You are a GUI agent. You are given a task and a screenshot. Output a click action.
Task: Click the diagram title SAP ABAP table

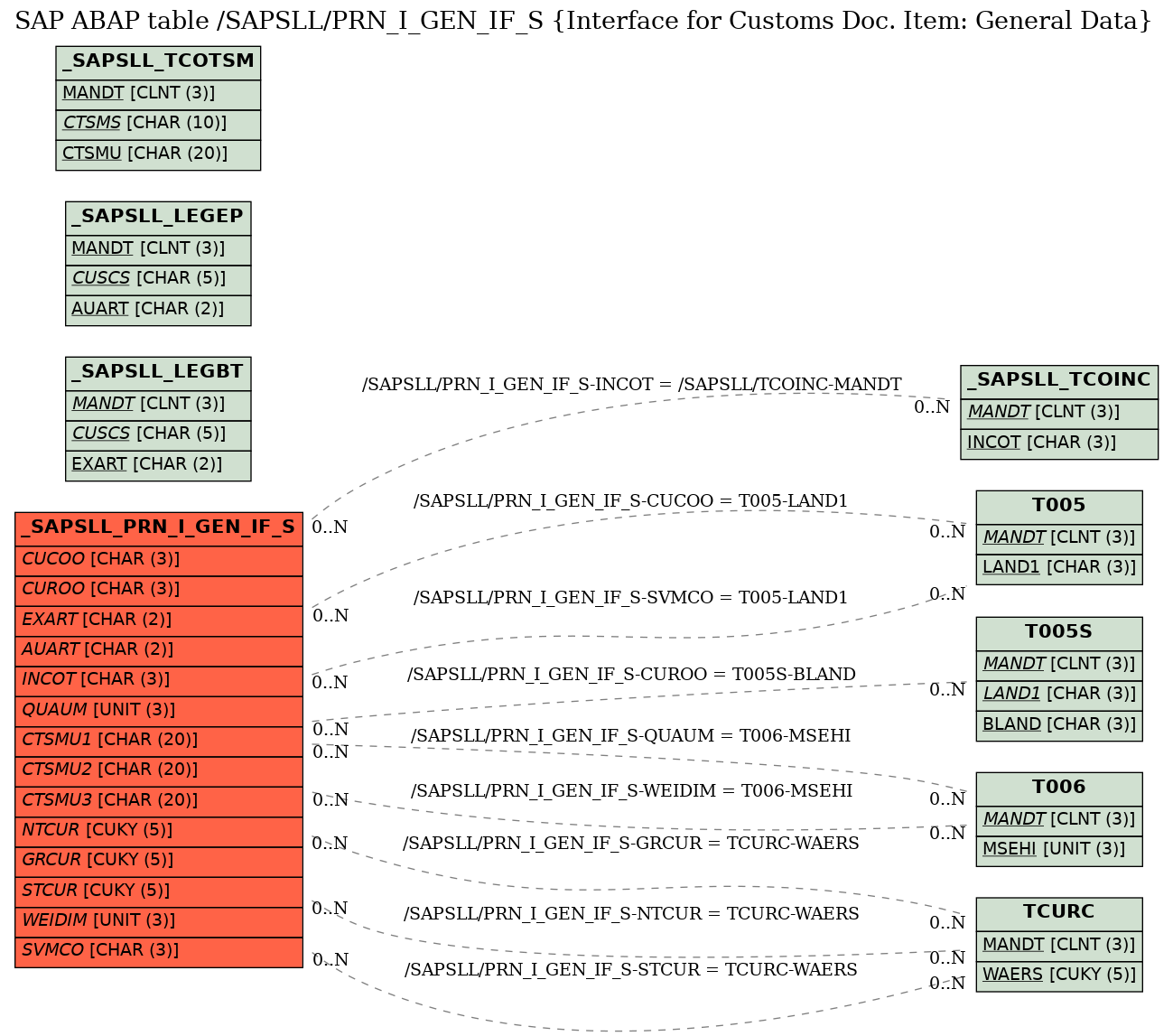(583, 21)
